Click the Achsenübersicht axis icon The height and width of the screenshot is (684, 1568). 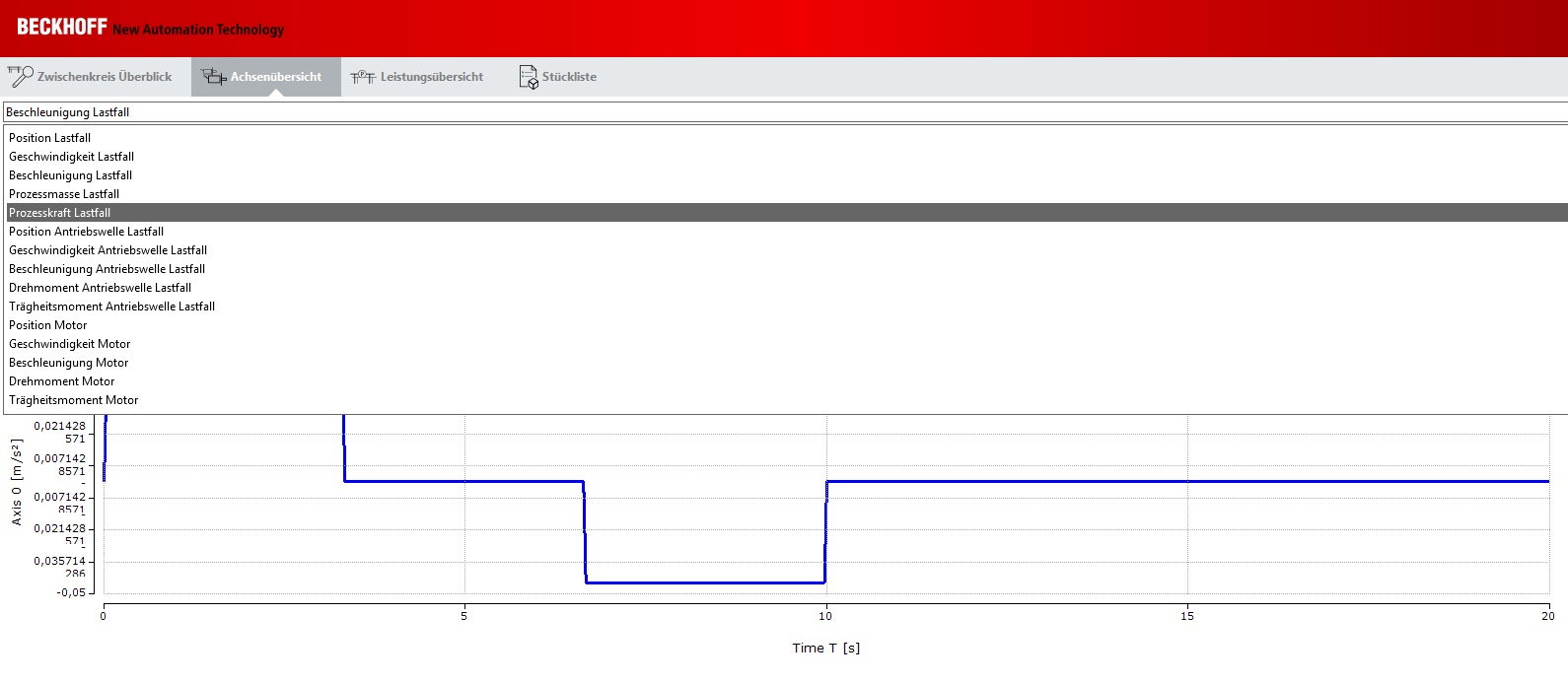click(x=214, y=76)
